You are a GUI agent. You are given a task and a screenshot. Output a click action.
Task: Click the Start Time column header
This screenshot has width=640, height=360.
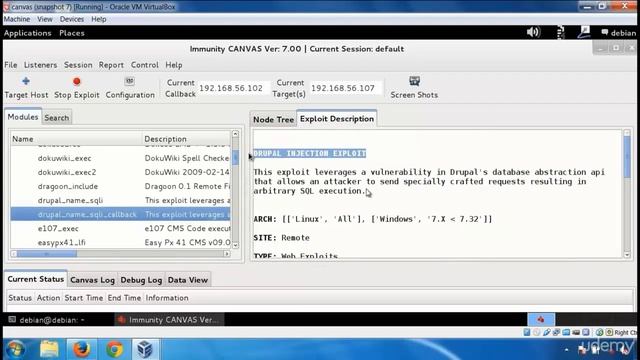click(84, 298)
